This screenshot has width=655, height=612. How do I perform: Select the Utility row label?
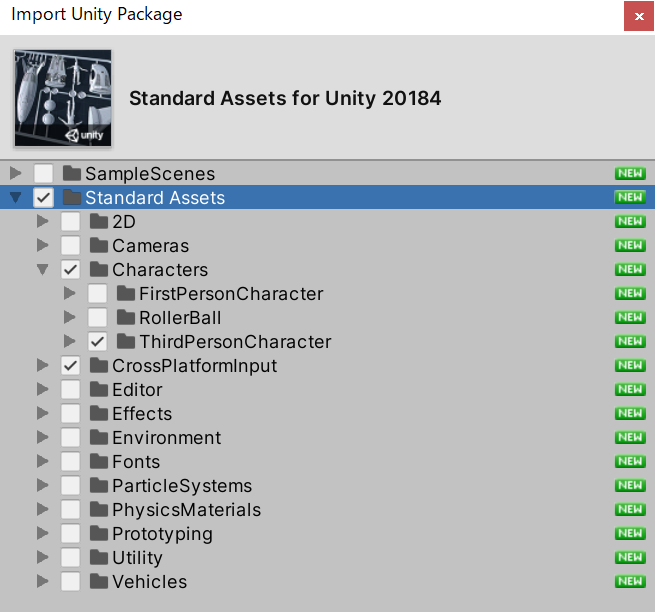click(x=137, y=558)
